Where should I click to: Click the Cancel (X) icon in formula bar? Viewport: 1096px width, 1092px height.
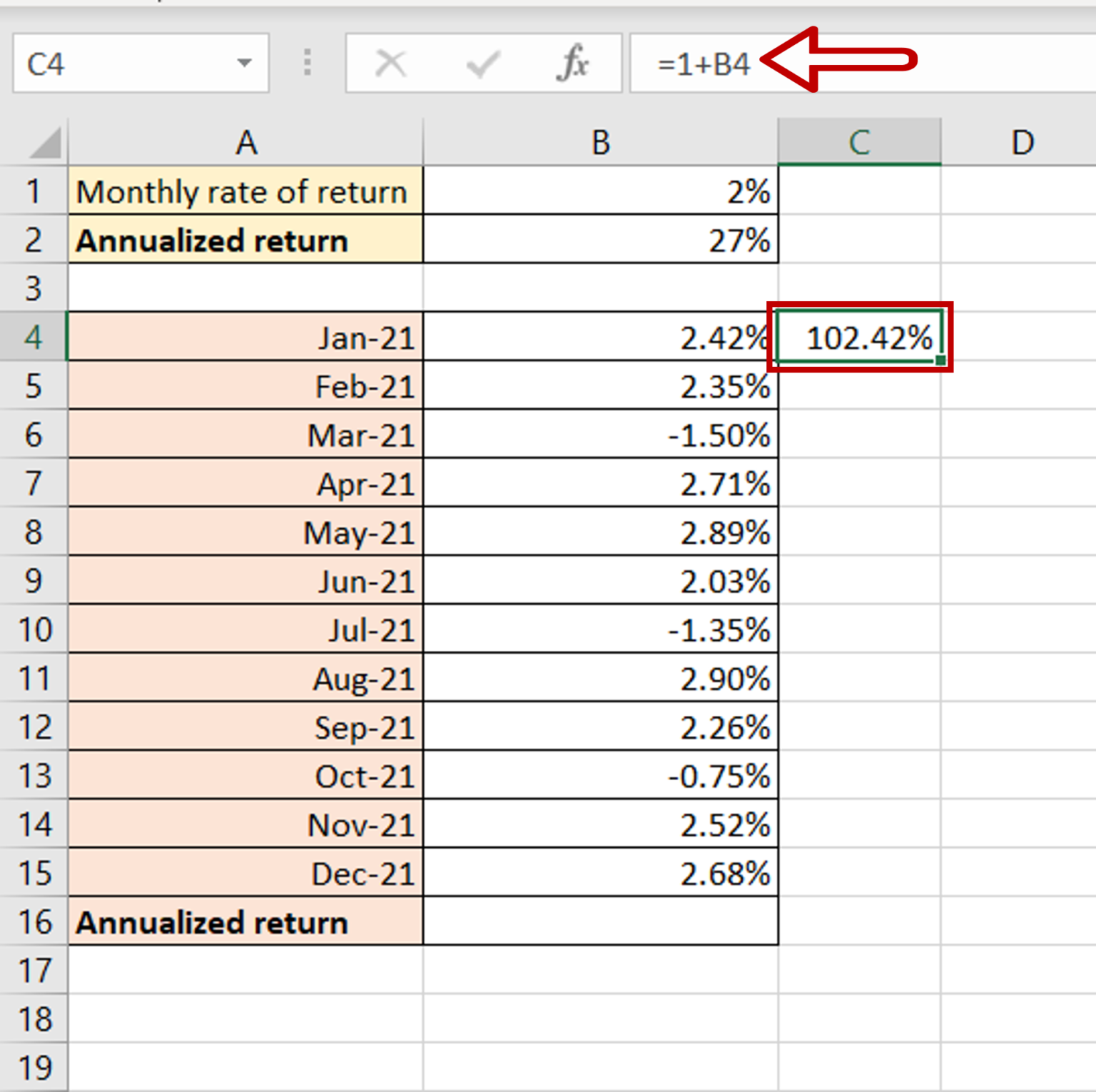pos(391,63)
